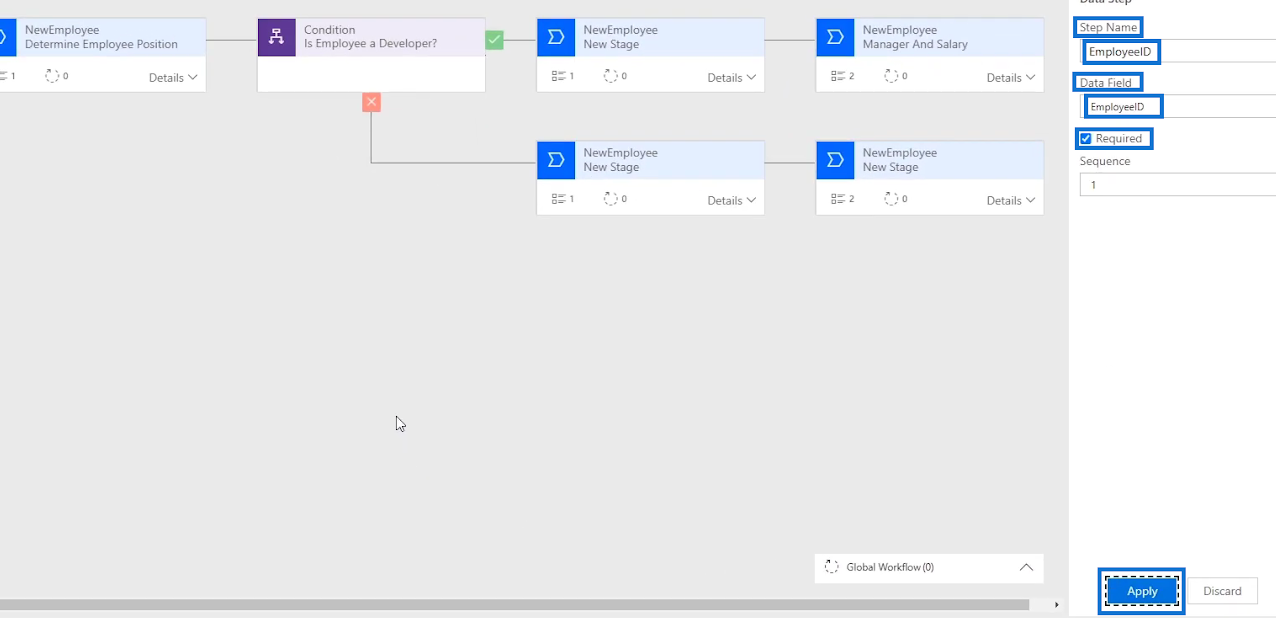This screenshot has width=1276, height=618.
Task: Click the Step Name input field
Action: tap(1178, 51)
